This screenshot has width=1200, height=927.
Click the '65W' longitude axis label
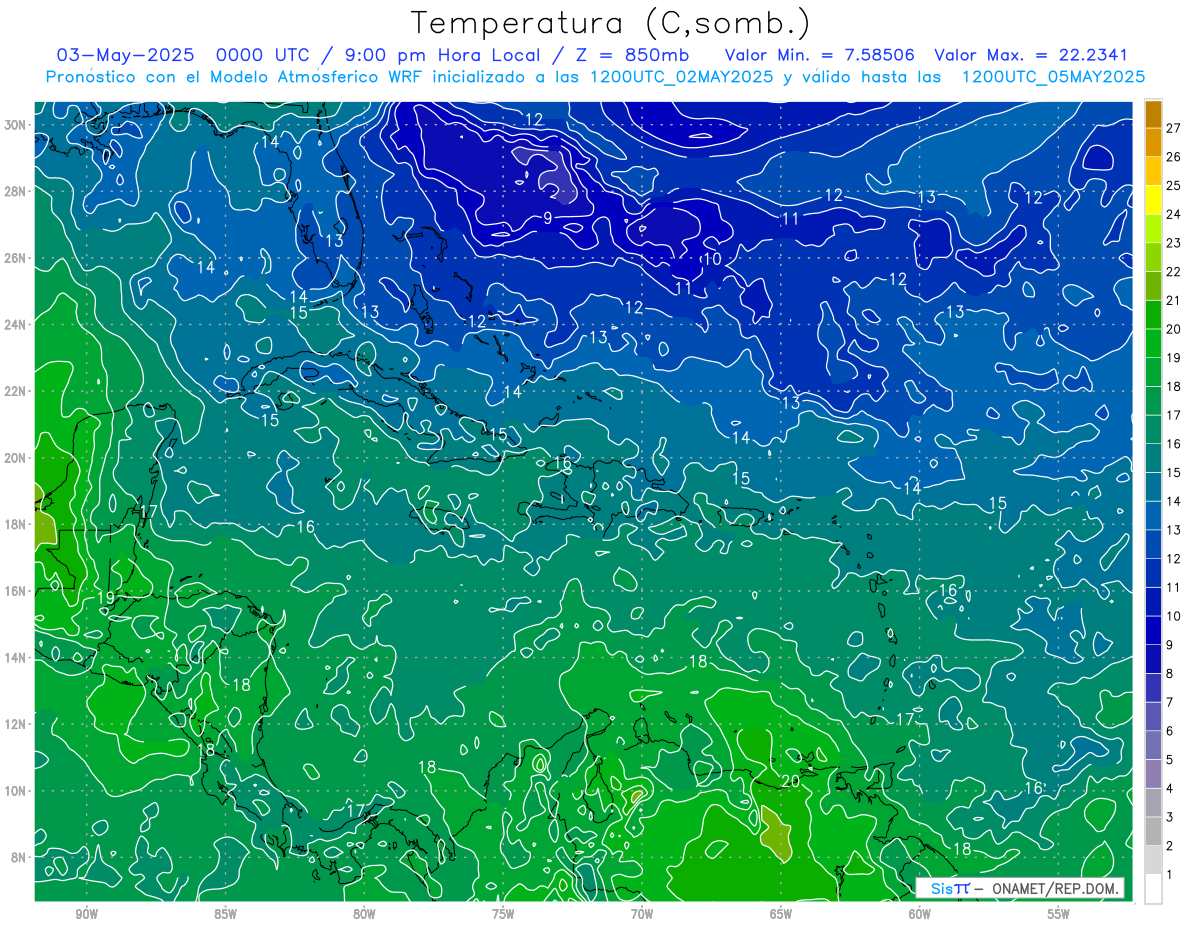coord(781,914)
